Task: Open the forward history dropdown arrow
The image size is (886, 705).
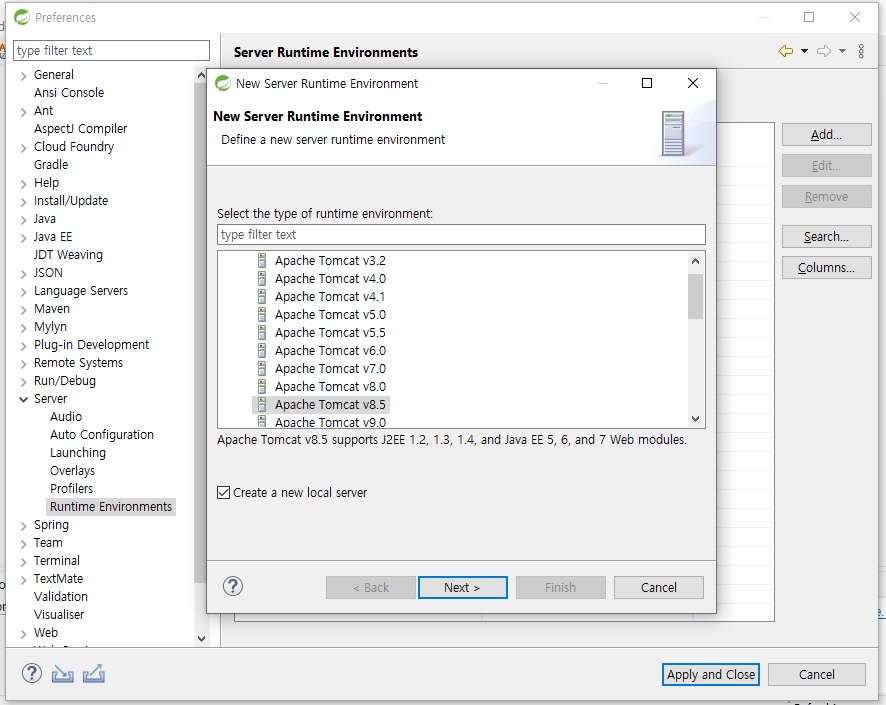Action: tap(842, 51)
